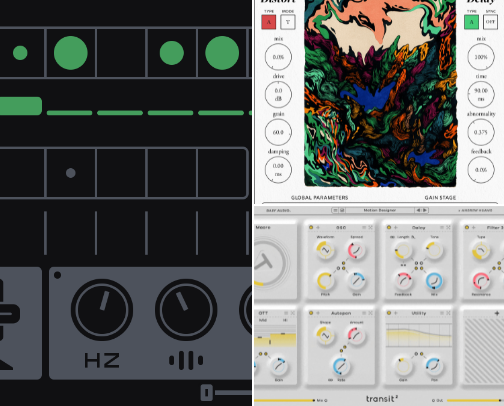
Task: Open the Autopan module options menu
Action: [364, 313]
